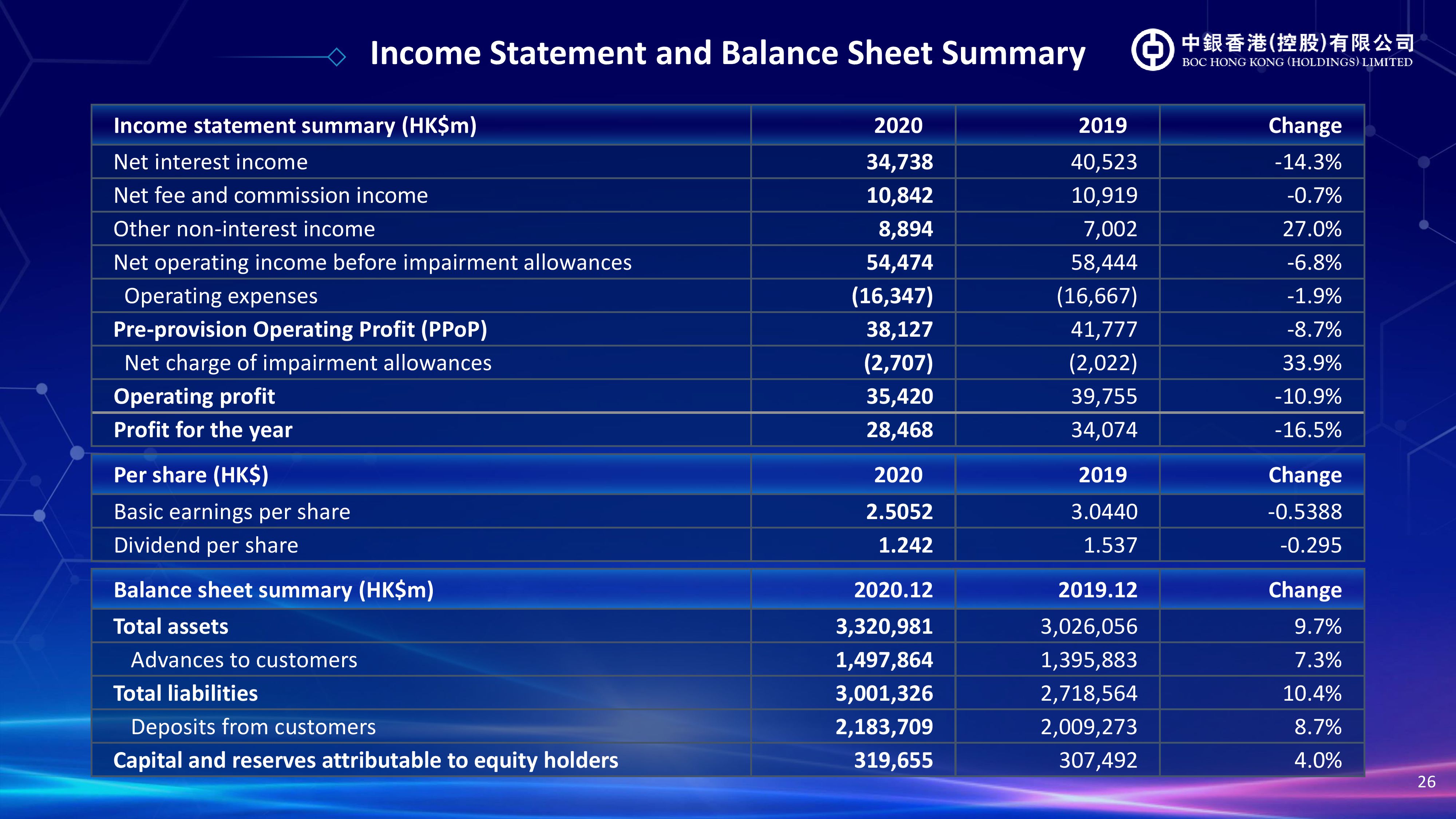The width and height of the screenshot is (1456, 819).
Task: Click Advances to customers label
Action: [244, 660]
